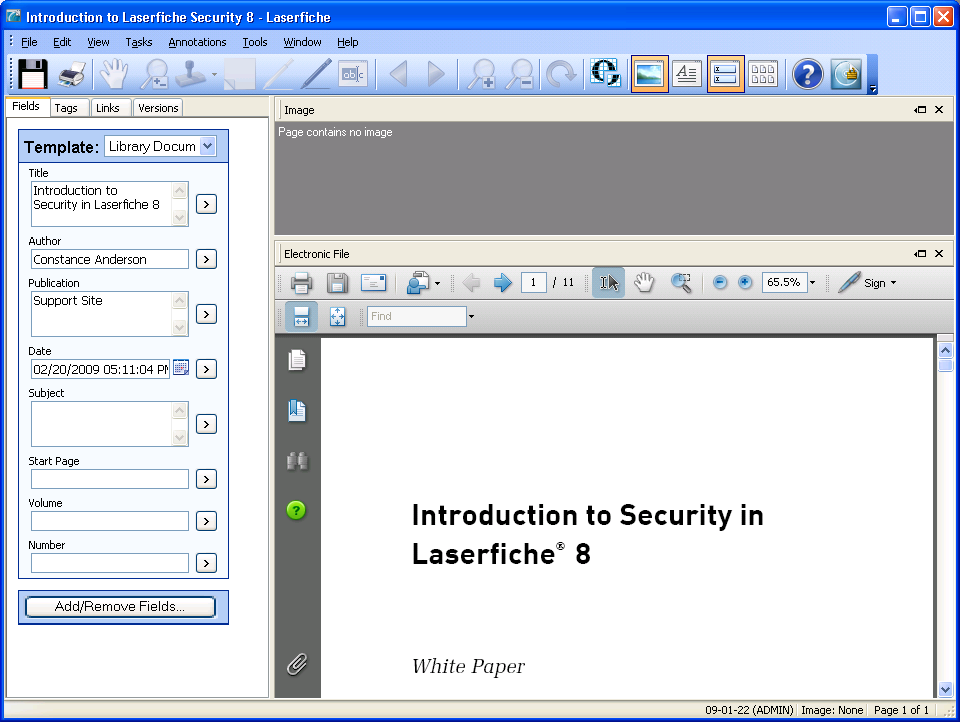Viewport: 960px width, 722px height.
Task: Click the PDF fit one full page icon
Action: (337, 317)
